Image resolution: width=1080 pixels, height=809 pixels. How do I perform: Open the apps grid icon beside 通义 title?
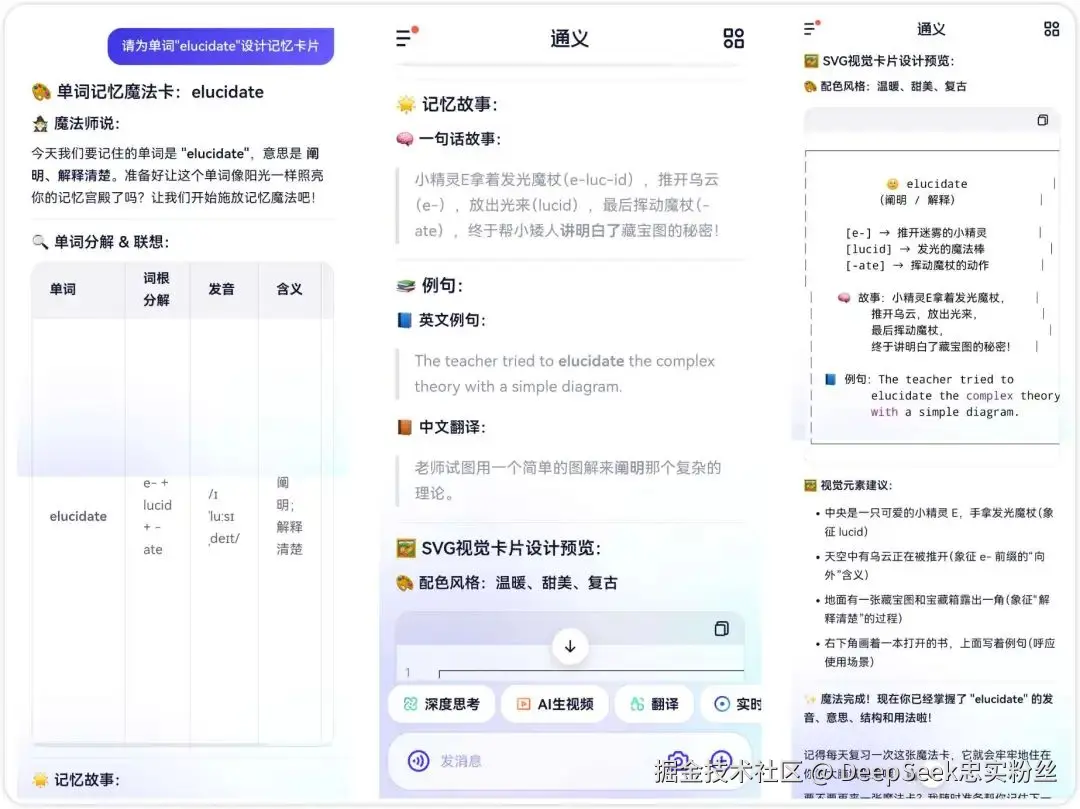click(x=733, y=37)
